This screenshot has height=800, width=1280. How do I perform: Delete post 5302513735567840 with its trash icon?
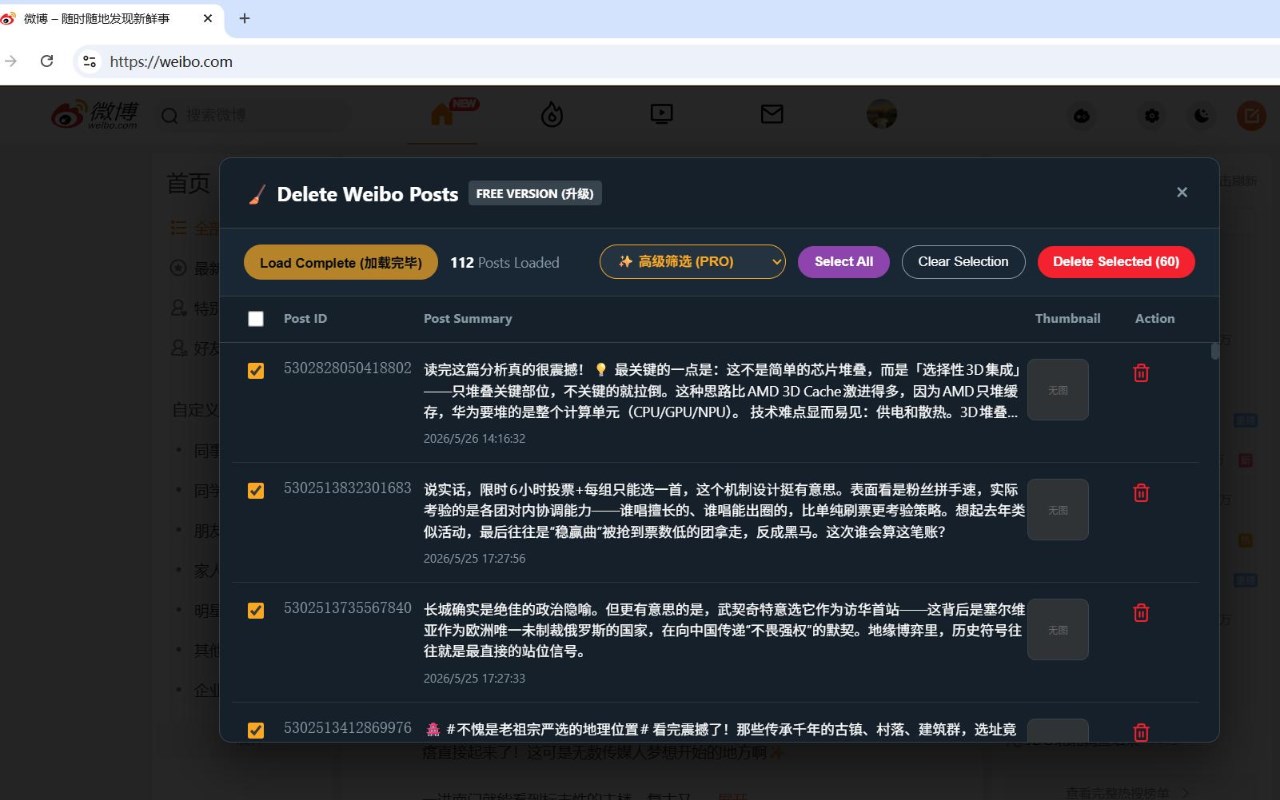(x=1141, y=613)
